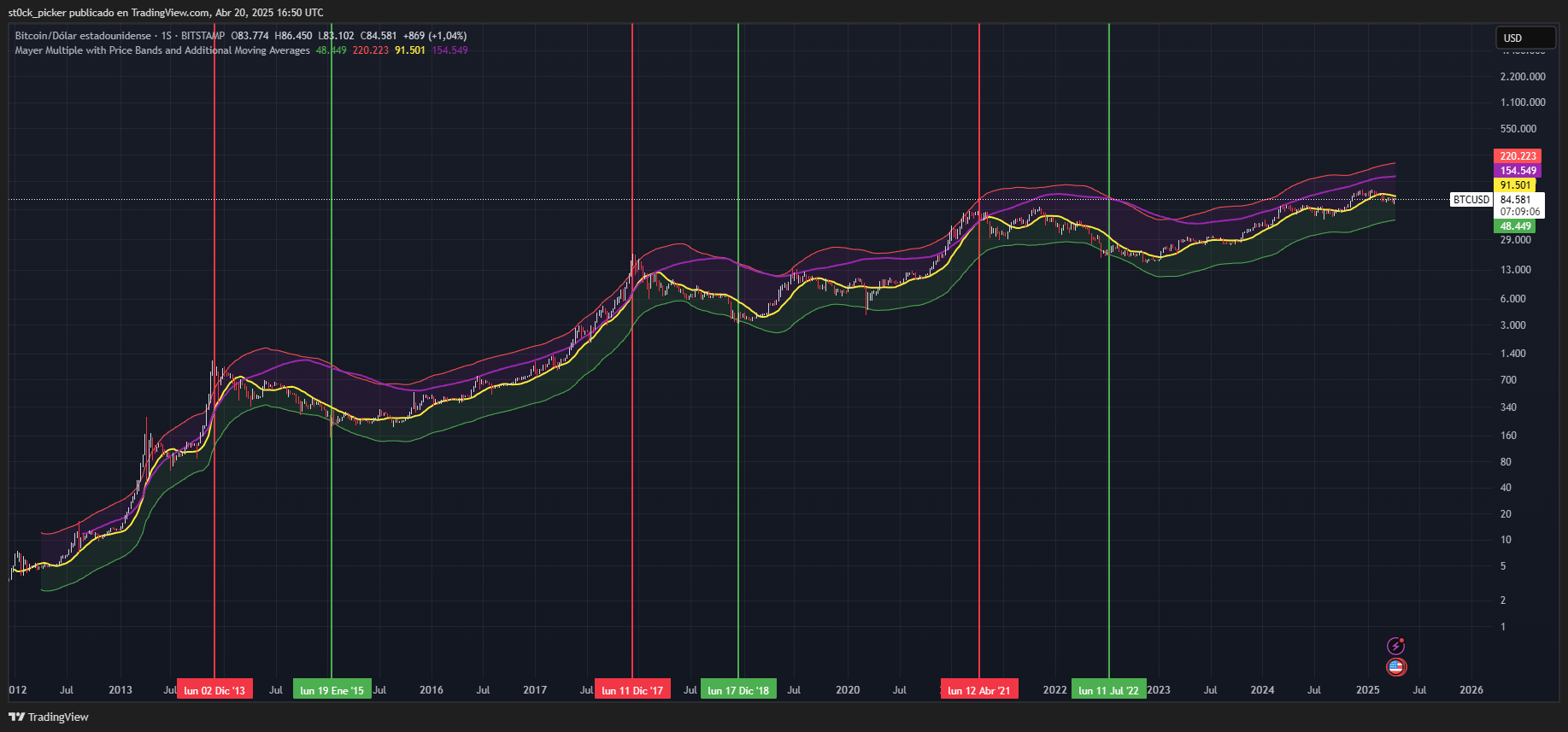
Task: Click the 1.400 price axis label
Action: pos(1513,354)
